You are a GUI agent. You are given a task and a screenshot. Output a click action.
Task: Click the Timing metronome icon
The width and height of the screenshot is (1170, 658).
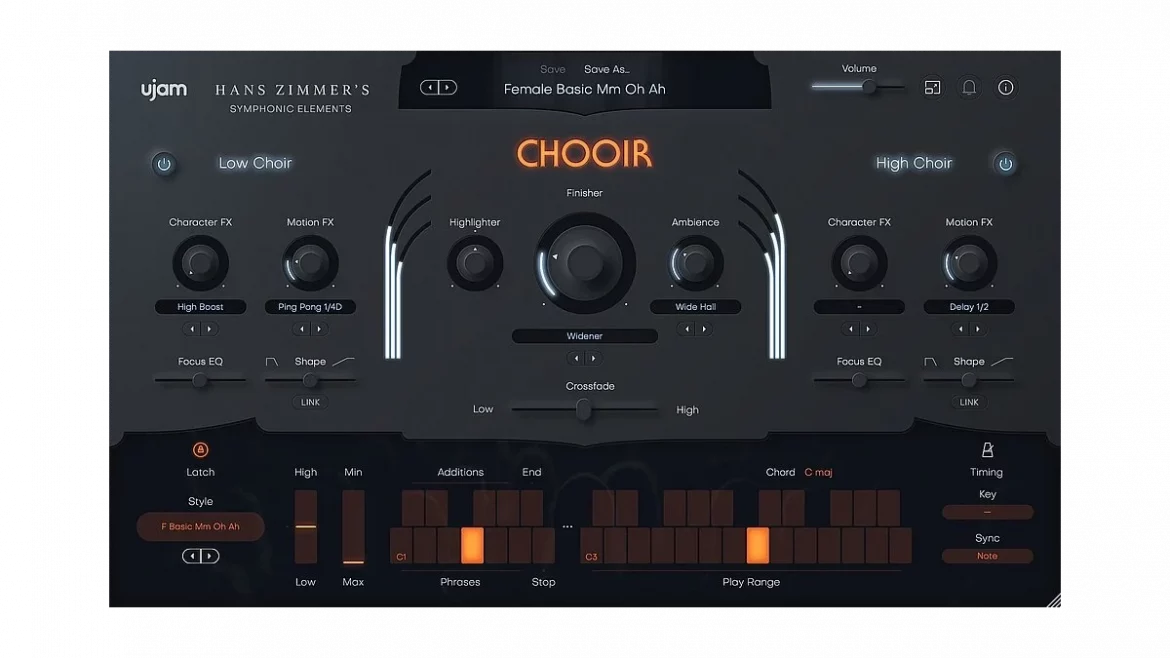[986, 449]
